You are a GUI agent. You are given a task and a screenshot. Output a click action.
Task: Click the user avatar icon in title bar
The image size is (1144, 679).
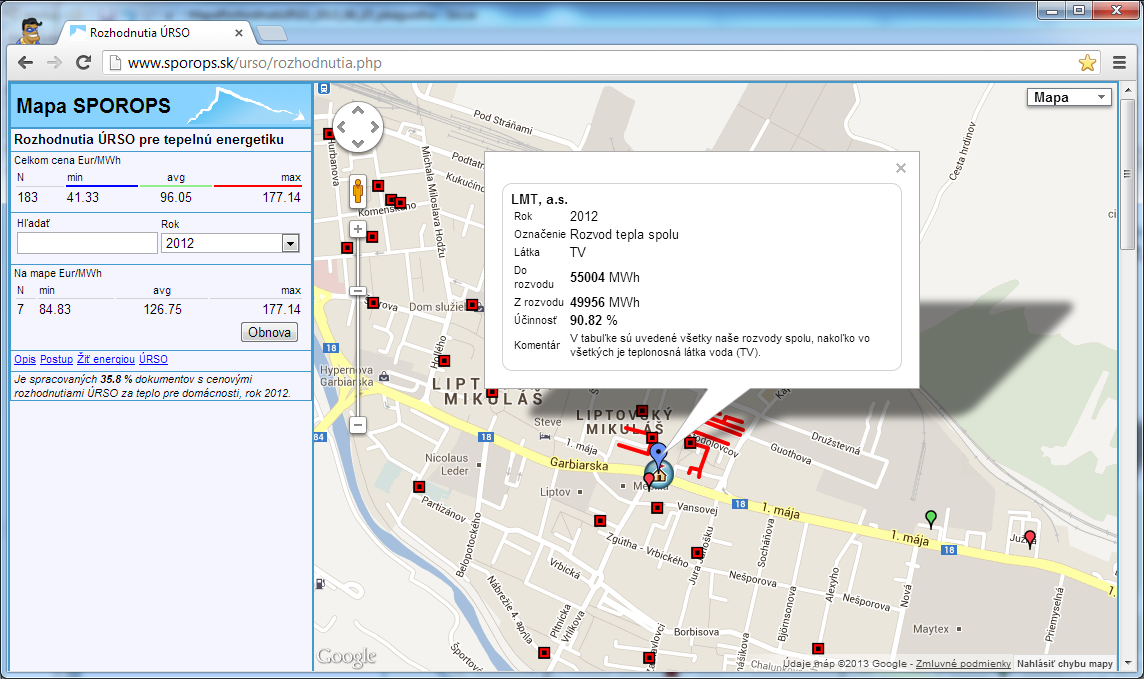tap(29, 32)
